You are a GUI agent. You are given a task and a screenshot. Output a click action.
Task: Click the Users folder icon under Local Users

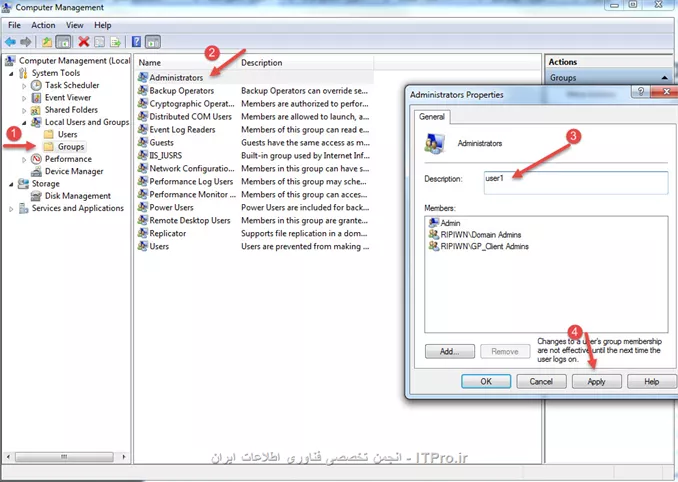(49, 134)
